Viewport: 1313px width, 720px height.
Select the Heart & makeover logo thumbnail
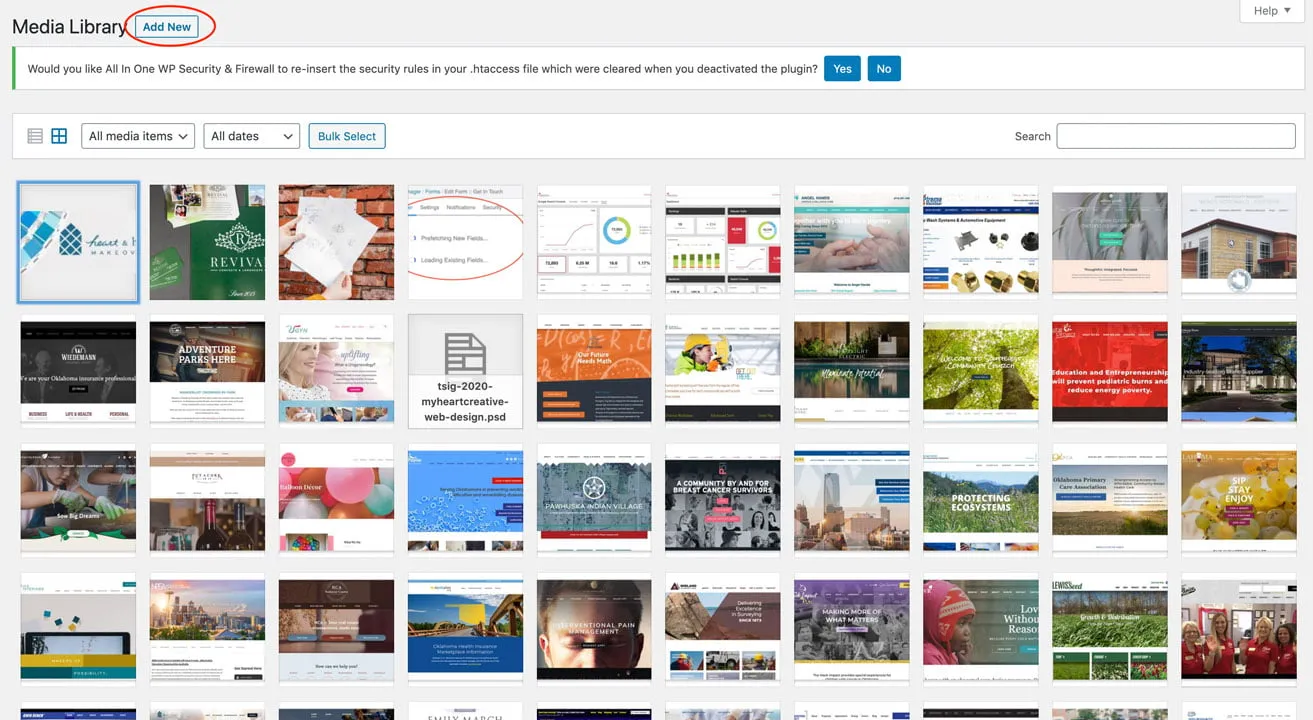pyautogui.click(x=78, y=242)
